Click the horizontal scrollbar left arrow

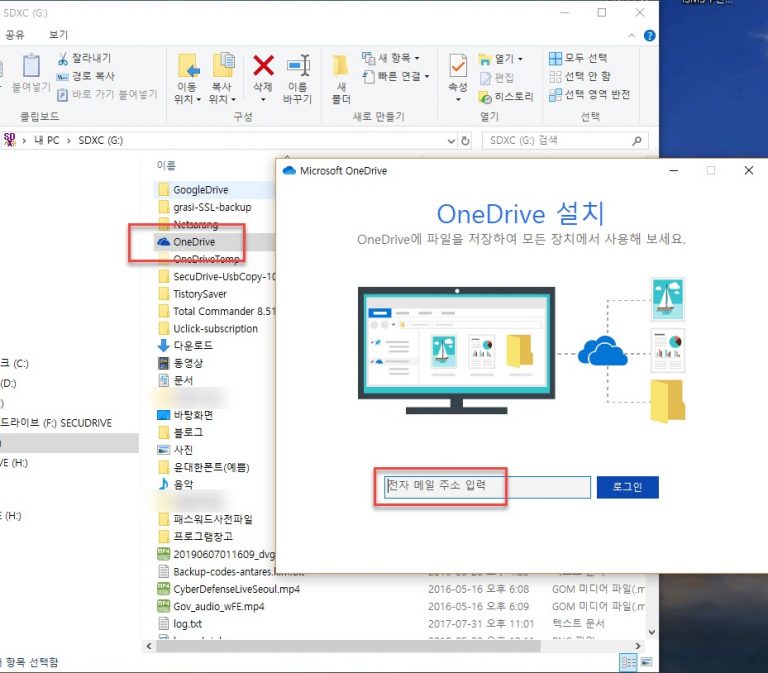click(x=149, y=647)
